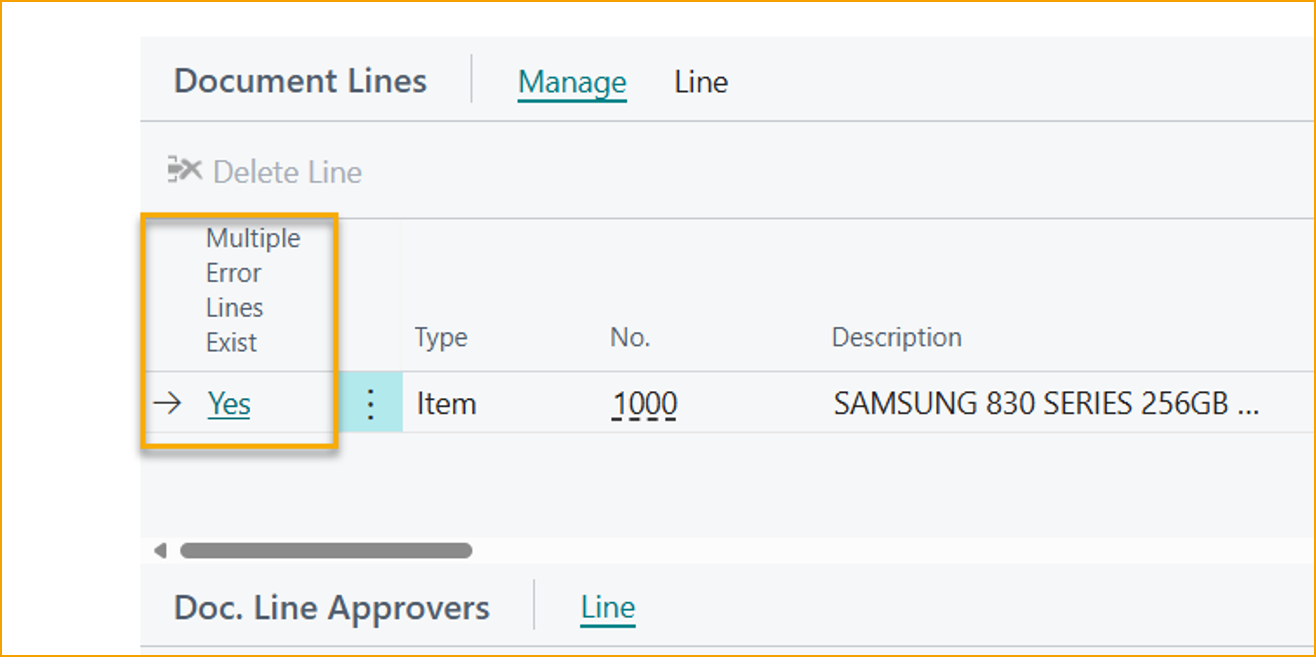Click the Doc. Line Approvers section heading
The width and height of the screenshot is (1316, 657).
click(331, 608)
